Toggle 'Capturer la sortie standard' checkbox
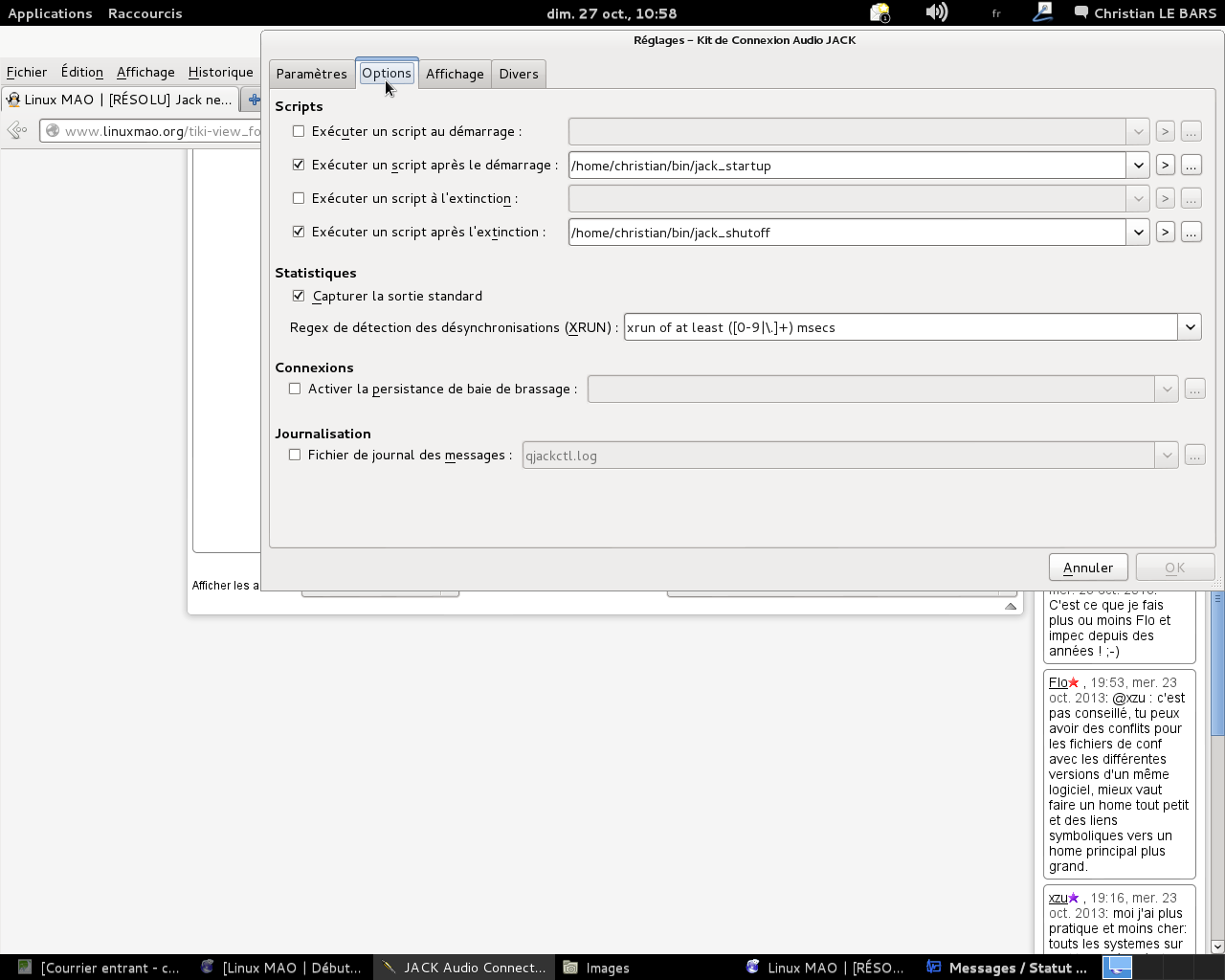The height and width of the screenshot is (980, 1225). pyautogui.click(x=299, y=296)
